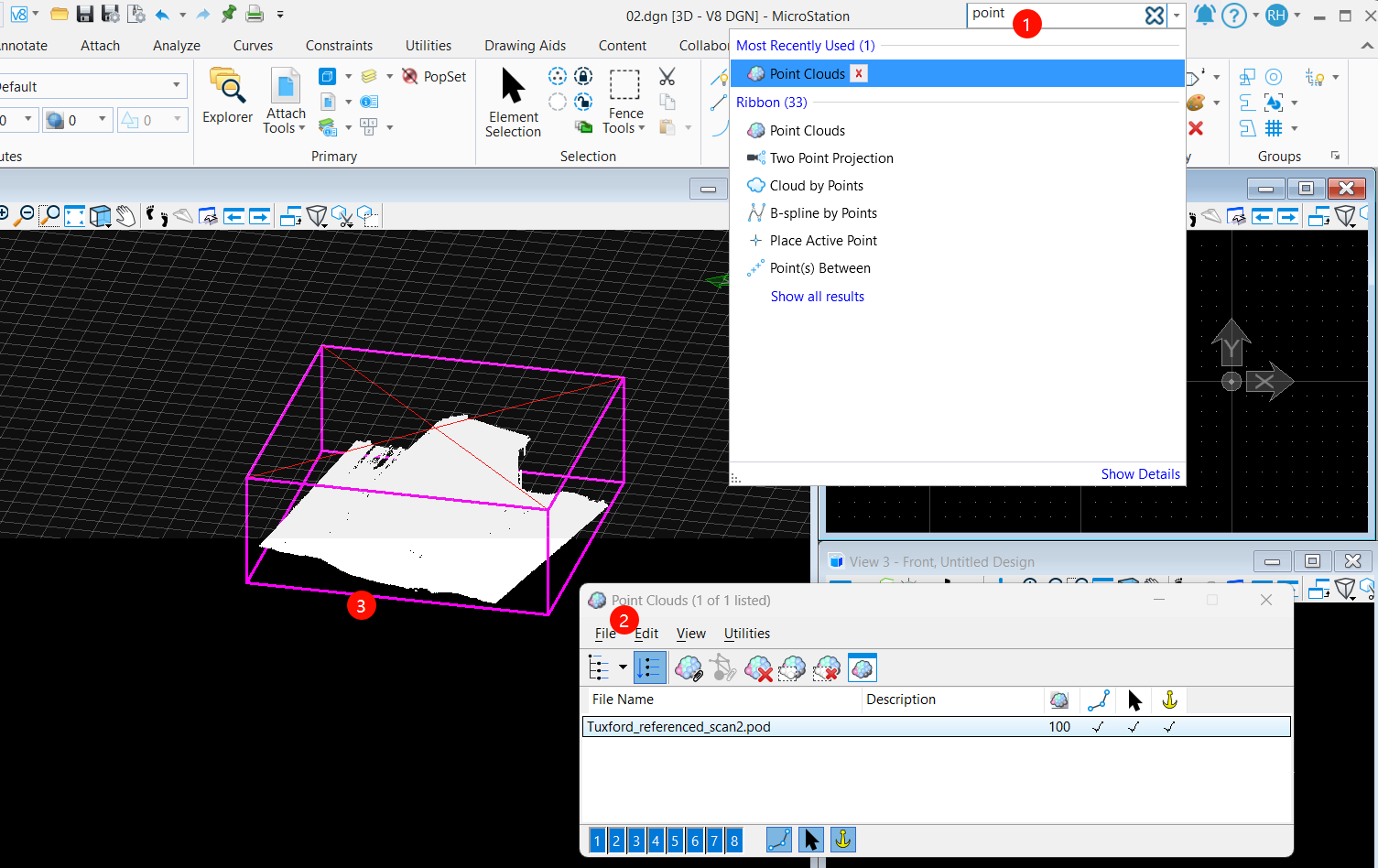Expand the Undo history dropdown arrow
Image resolution: width=1378 pixels, height=868 pixels.
183,15
